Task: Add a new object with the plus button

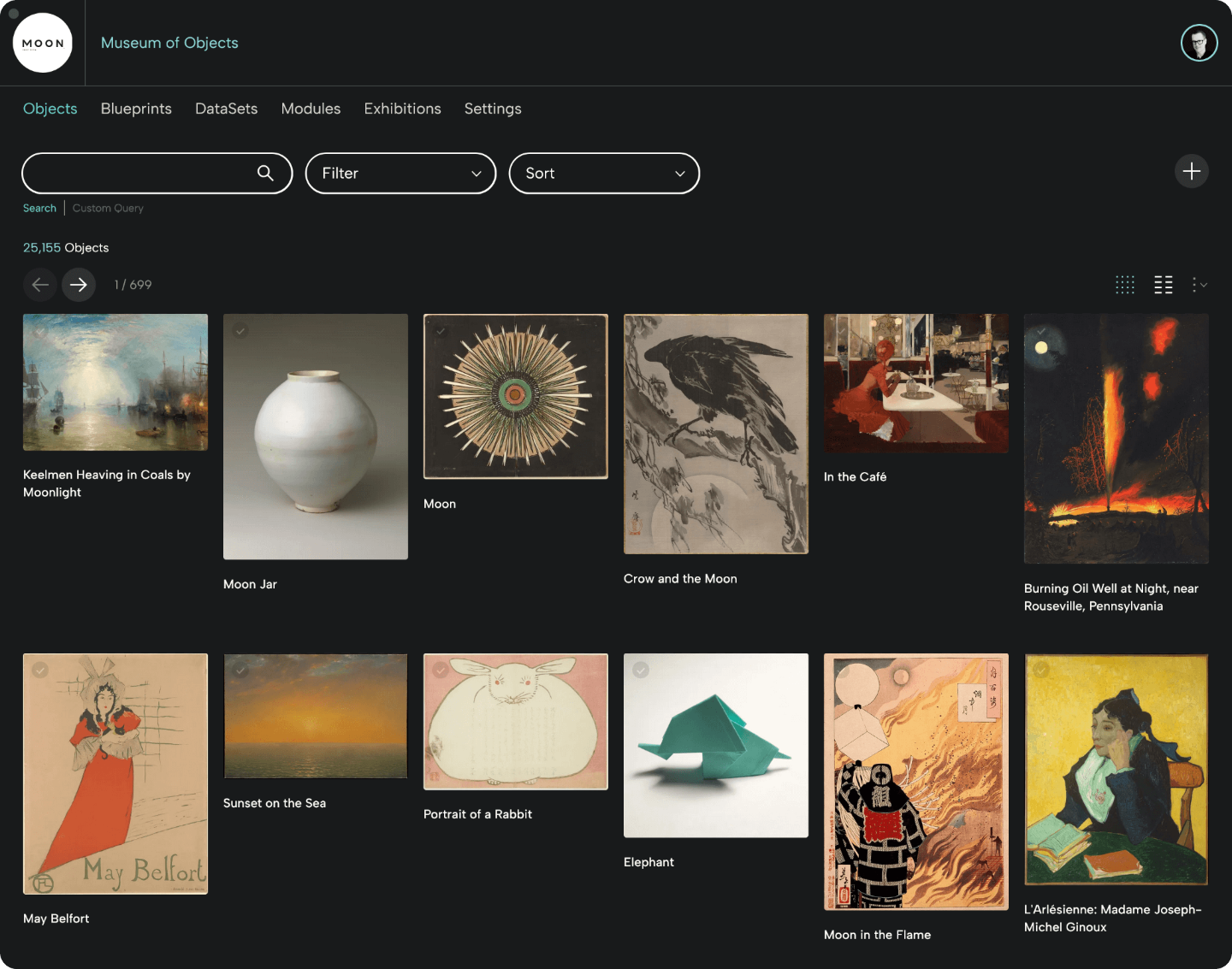Action: click(x=1191, y=171)
